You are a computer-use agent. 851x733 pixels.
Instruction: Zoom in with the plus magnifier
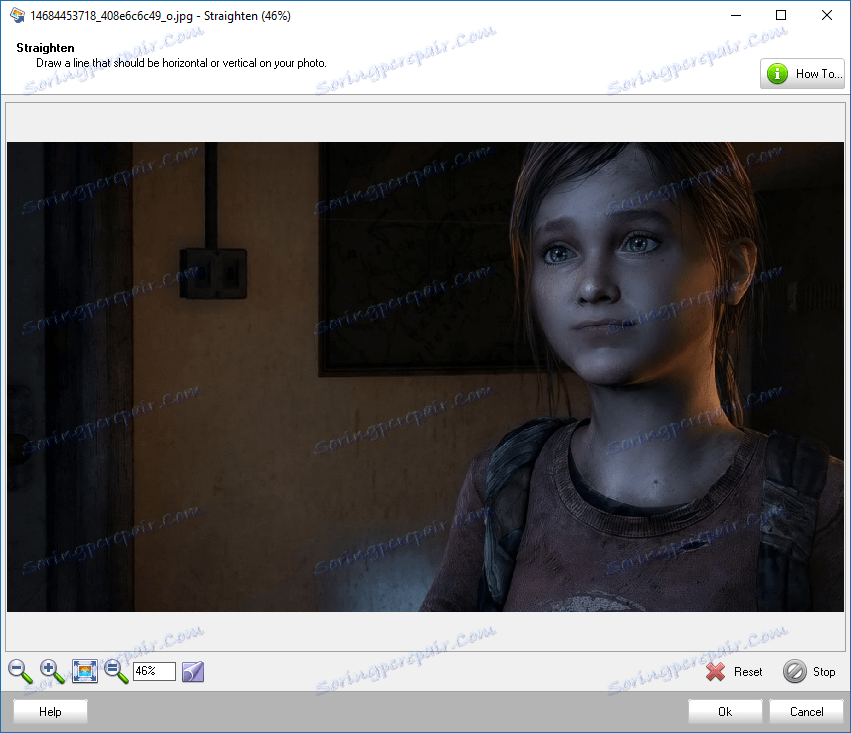(x=52, y=671)
